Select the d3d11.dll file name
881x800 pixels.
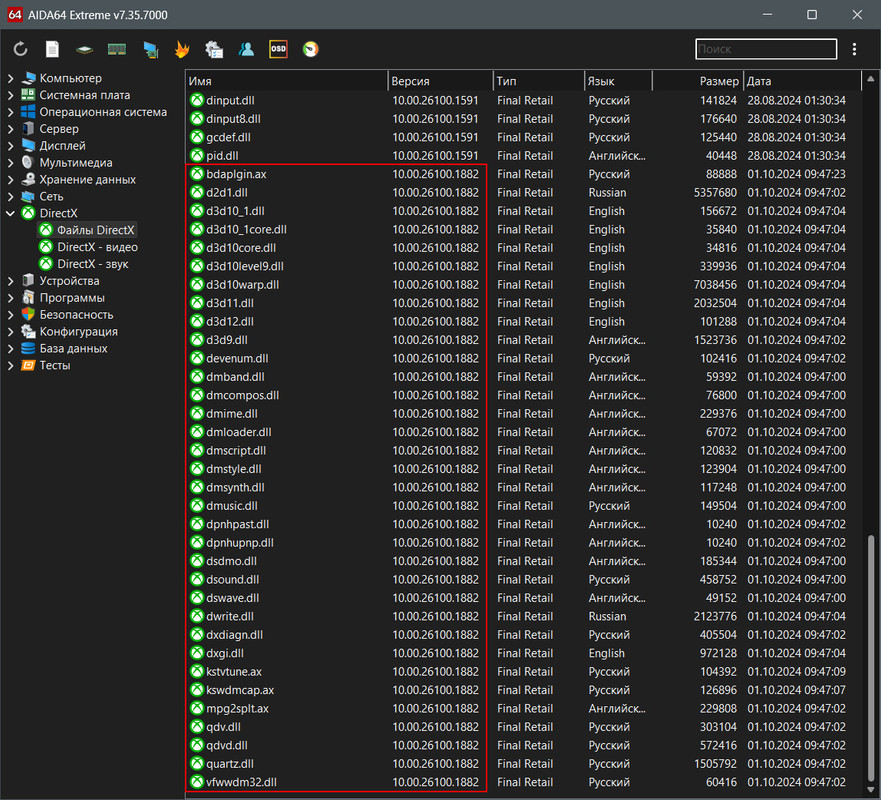tap(230, 303)
